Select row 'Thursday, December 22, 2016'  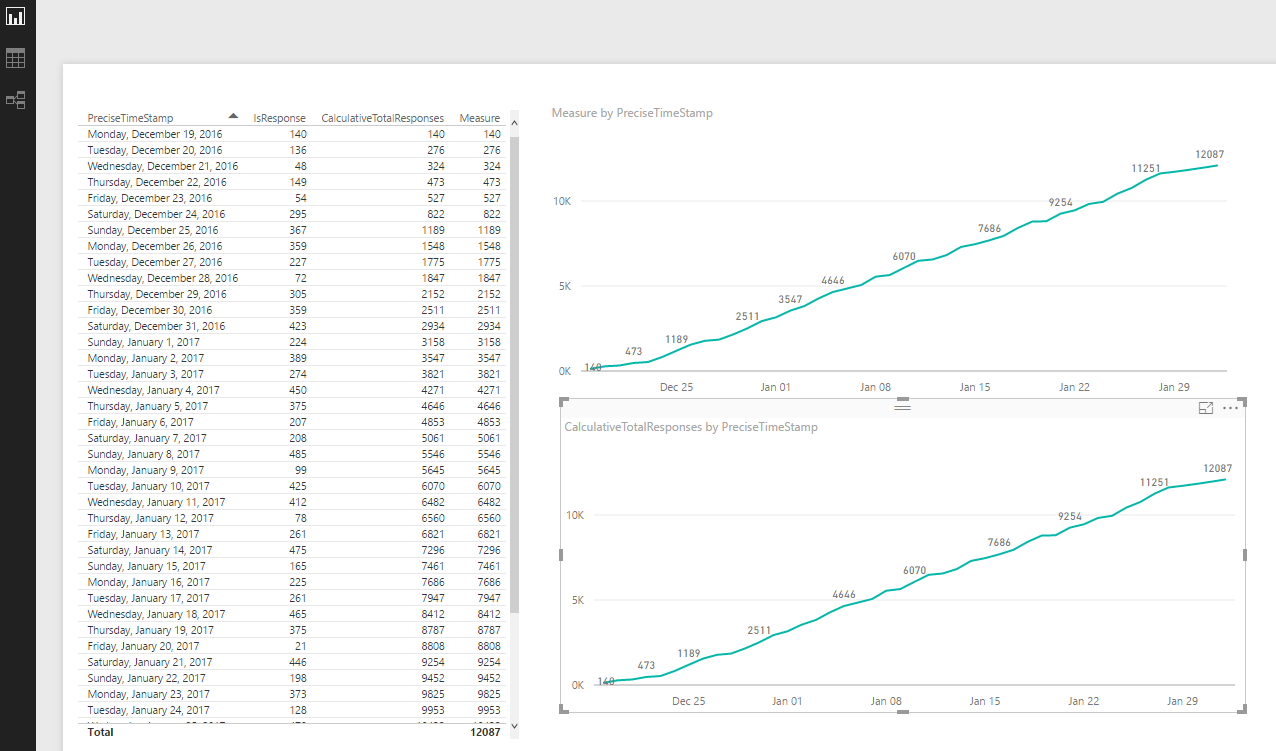[x=294, y=182]
